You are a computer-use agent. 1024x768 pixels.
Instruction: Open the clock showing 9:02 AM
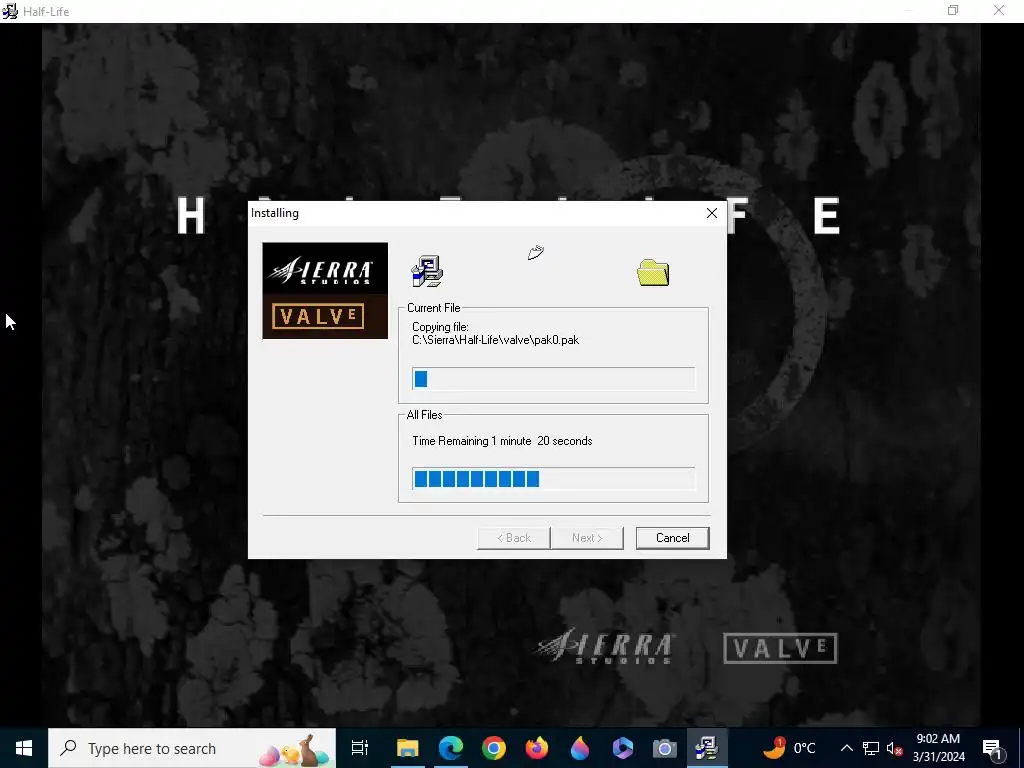point(938,748)
